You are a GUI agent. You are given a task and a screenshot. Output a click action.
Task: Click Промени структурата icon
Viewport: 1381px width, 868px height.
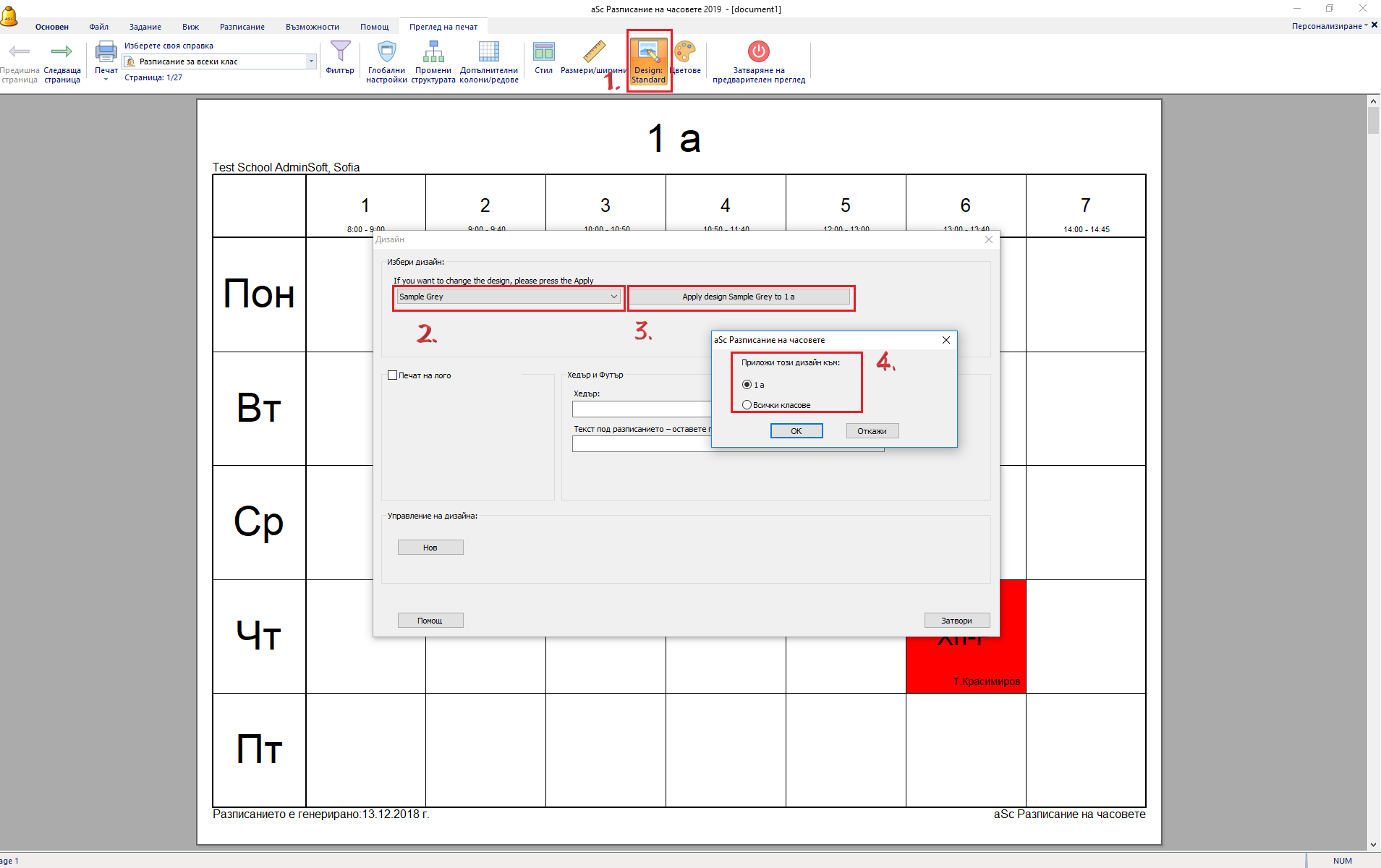click(x=433, y=53)
